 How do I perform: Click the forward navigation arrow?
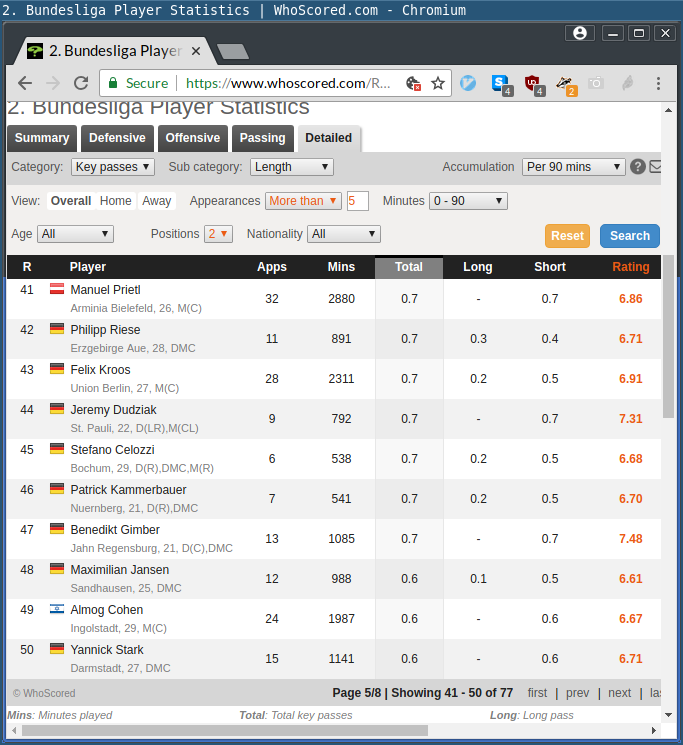[x=53, y=84]
